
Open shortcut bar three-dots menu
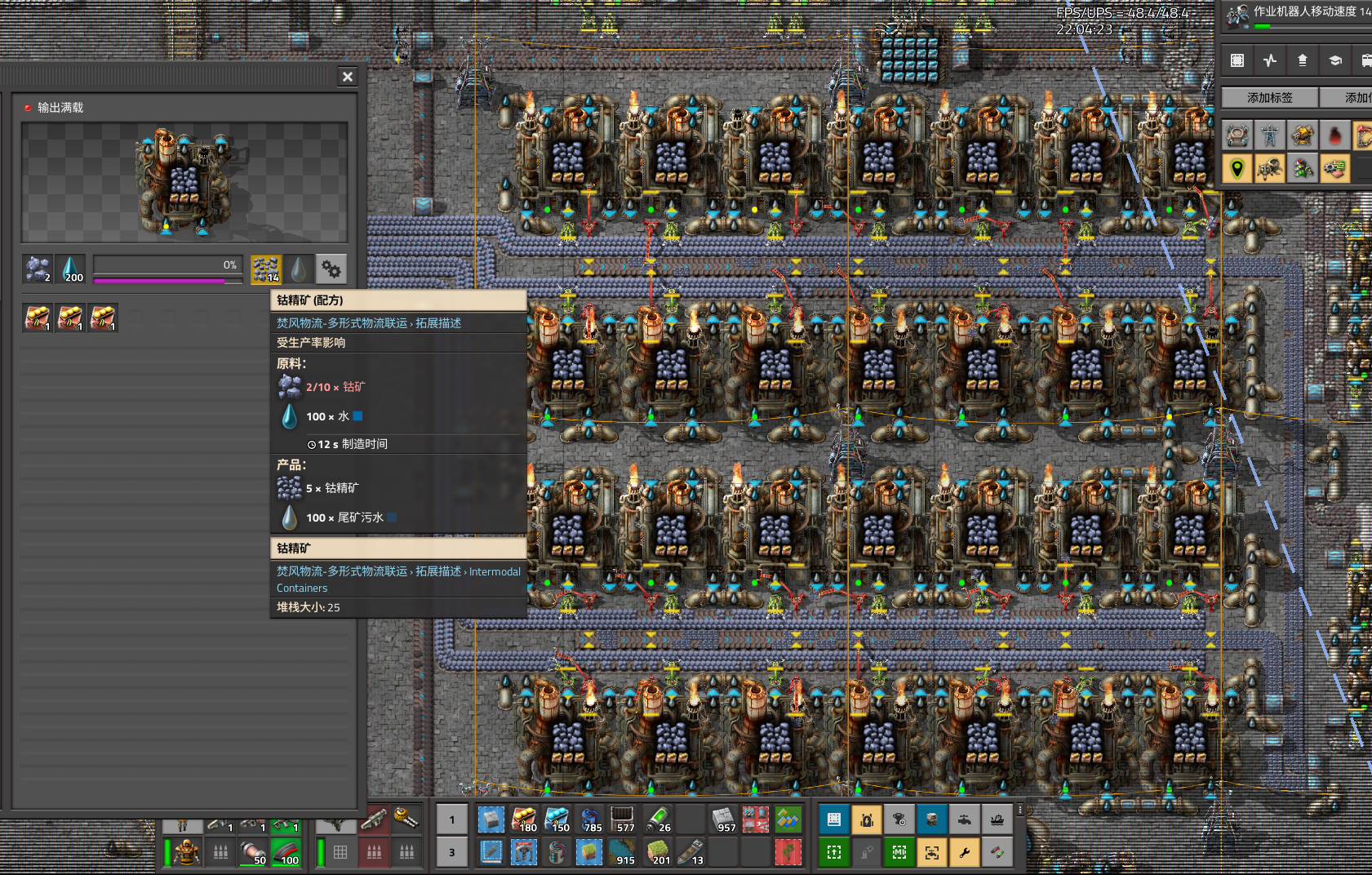(1019, 810)
